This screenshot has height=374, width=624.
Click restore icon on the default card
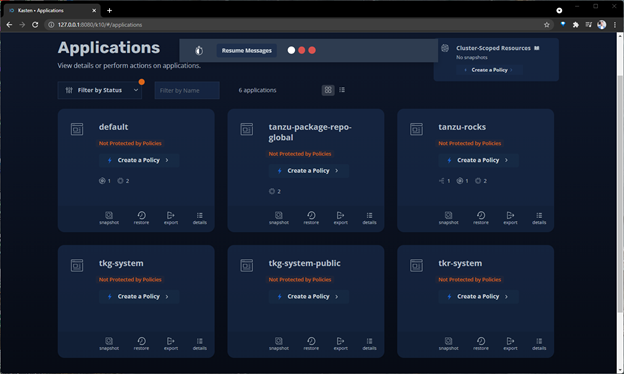point(141,218)
